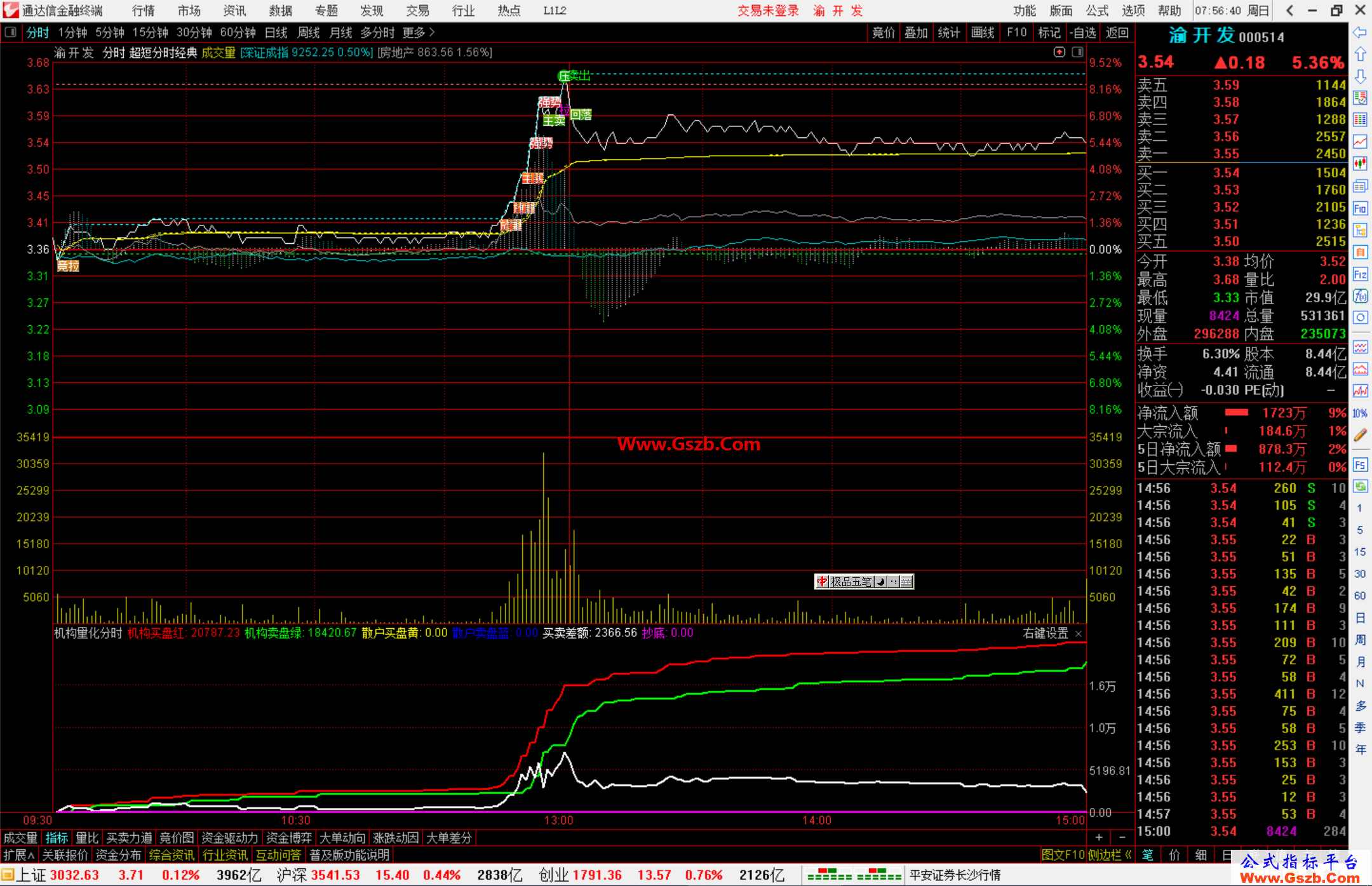Click the record circle icon above chart

[x=1059, y=52]
